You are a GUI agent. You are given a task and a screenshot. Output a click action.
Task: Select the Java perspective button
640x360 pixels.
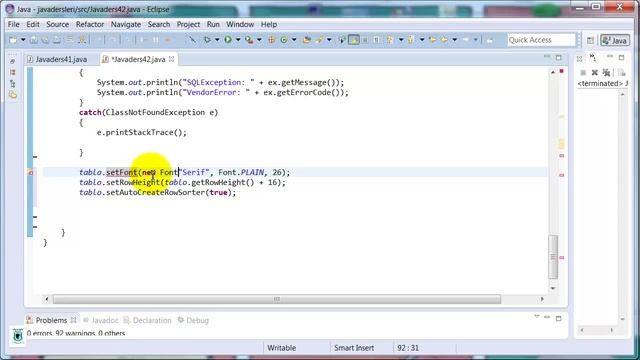pyautogui.click(x=615, y=40)
